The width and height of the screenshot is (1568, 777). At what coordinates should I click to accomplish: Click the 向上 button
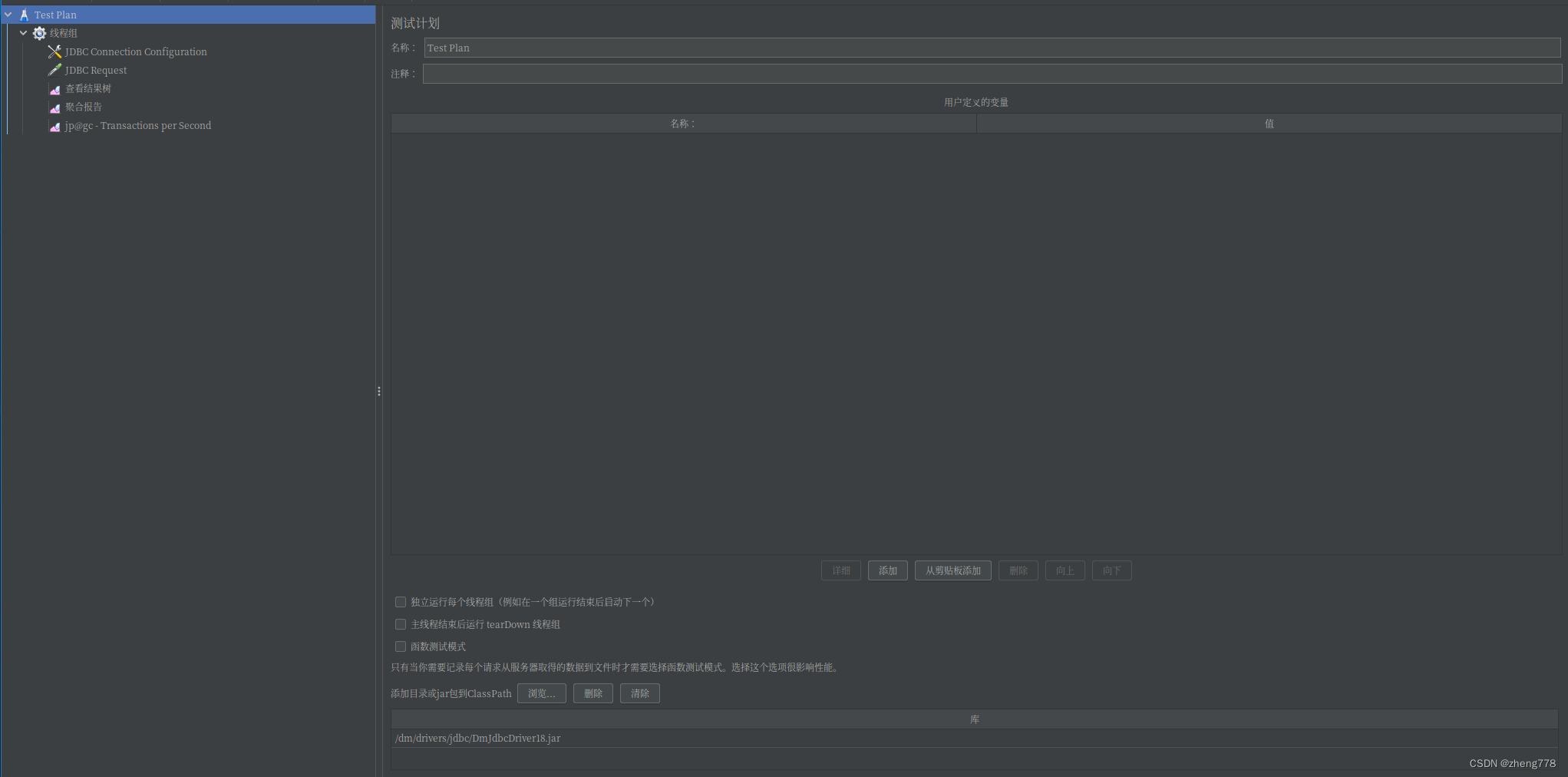1065,570
